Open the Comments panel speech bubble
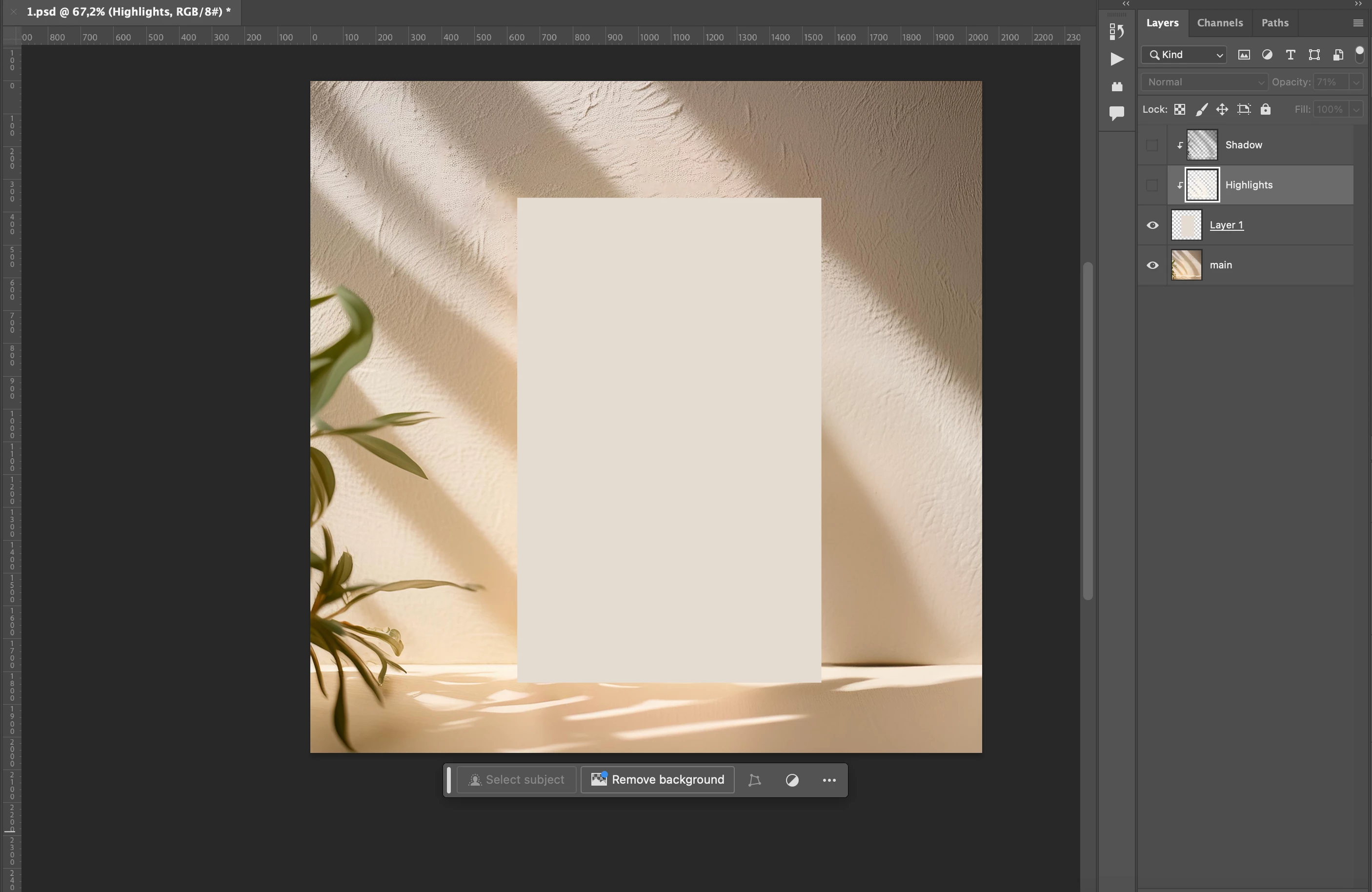 point(1117,112)
